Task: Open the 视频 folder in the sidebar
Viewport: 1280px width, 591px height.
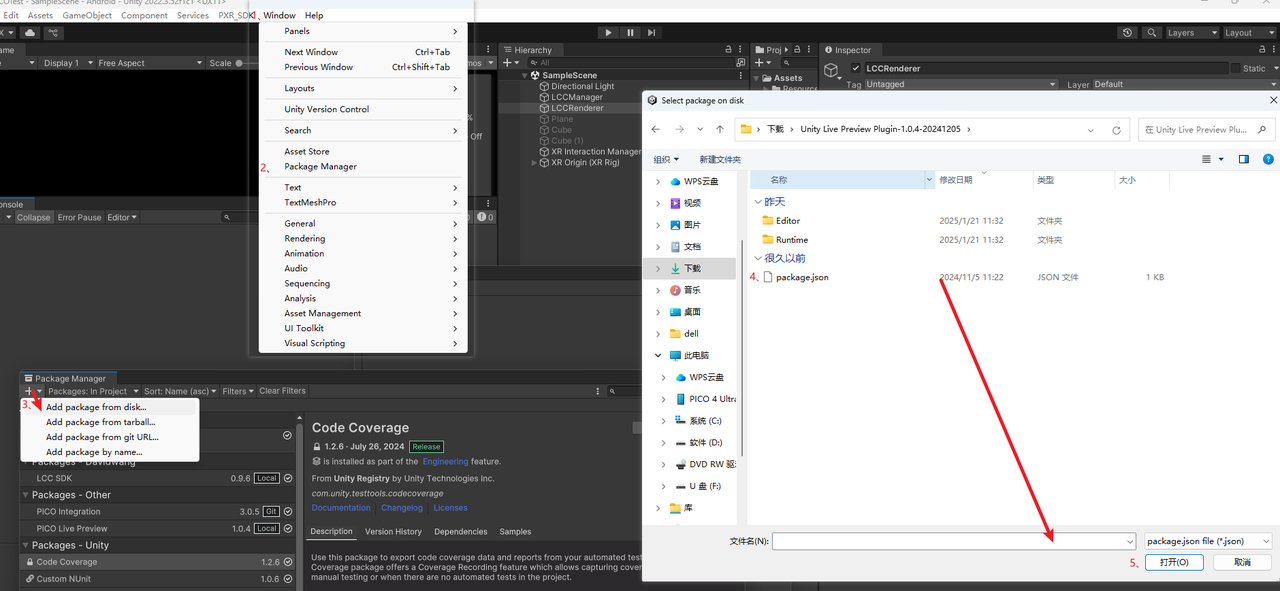Action: click(685, 203)
